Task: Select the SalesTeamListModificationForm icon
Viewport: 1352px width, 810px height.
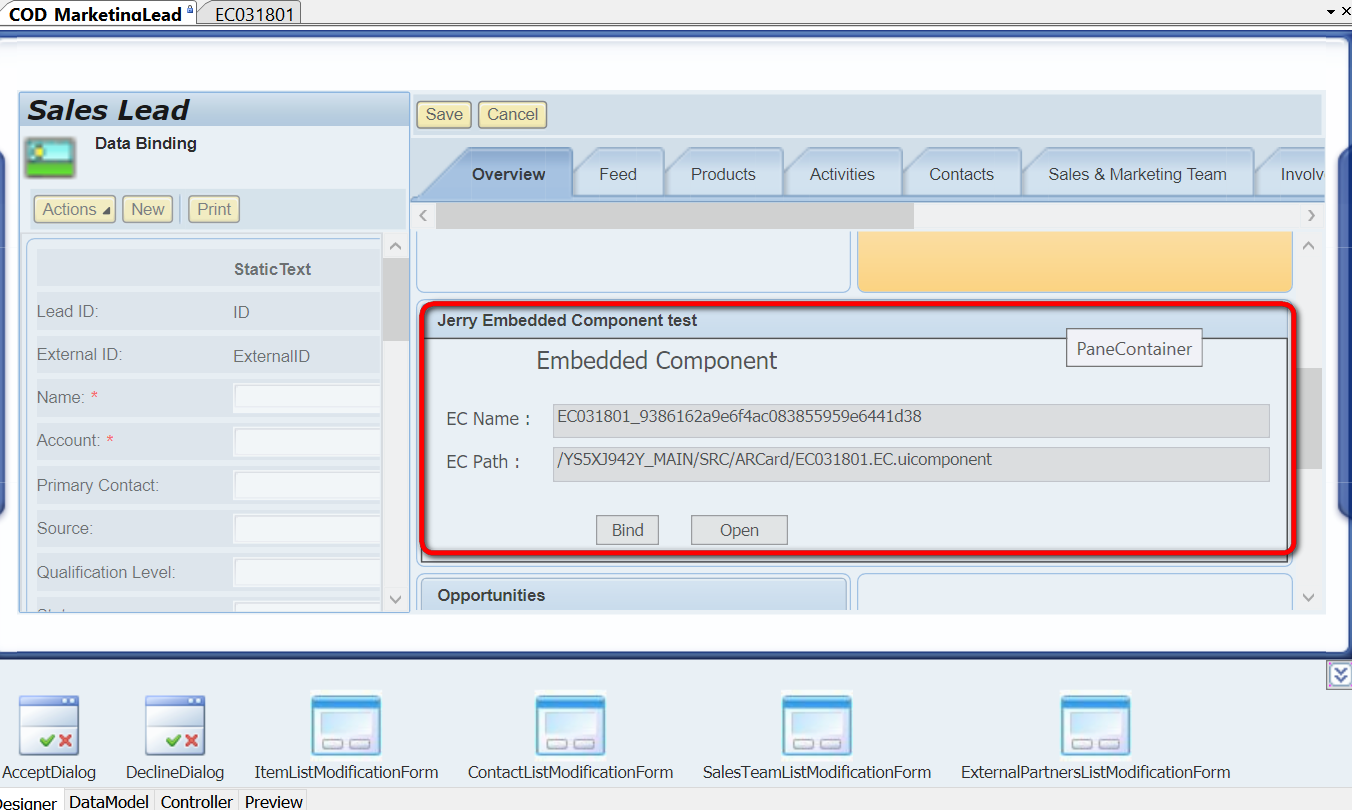Action: (x=816, y=725)
